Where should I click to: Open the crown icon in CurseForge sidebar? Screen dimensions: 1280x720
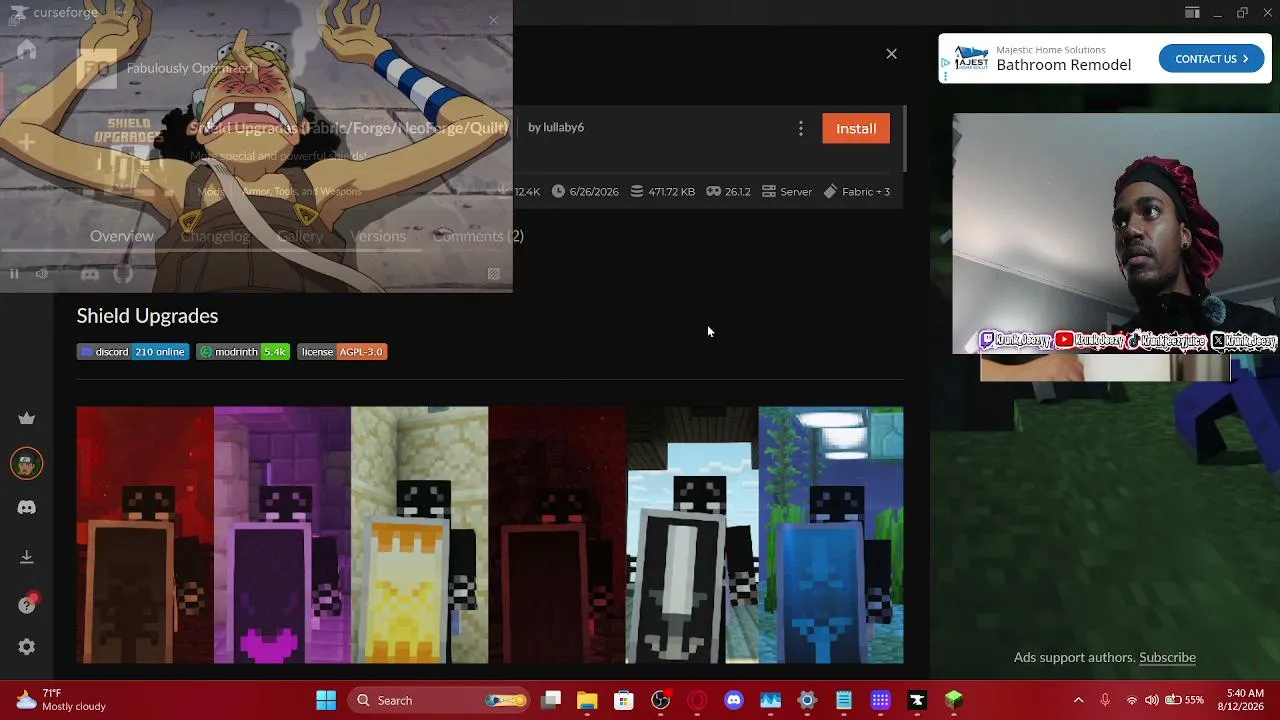(x=27, y=418)
